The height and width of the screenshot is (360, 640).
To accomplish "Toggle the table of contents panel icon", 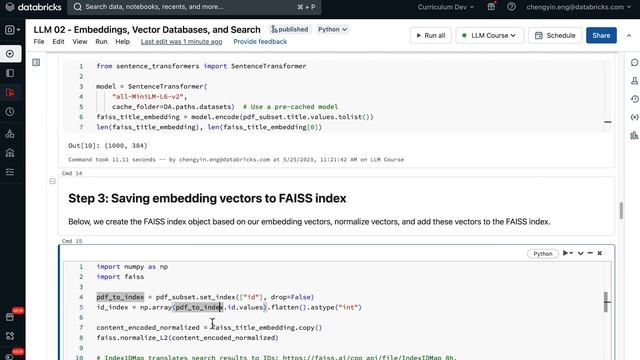I will pyautogui.click(x=36, y=62).
